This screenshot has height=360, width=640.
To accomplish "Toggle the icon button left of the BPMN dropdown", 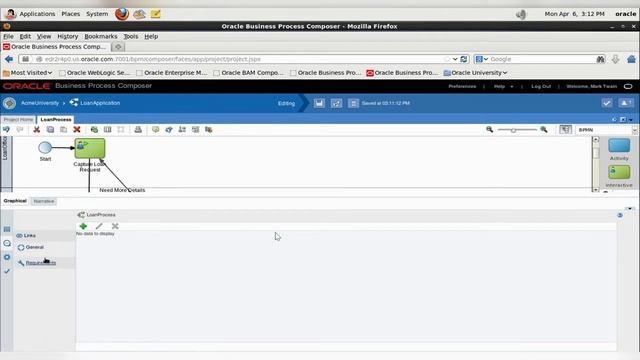I will pos(565,129).
